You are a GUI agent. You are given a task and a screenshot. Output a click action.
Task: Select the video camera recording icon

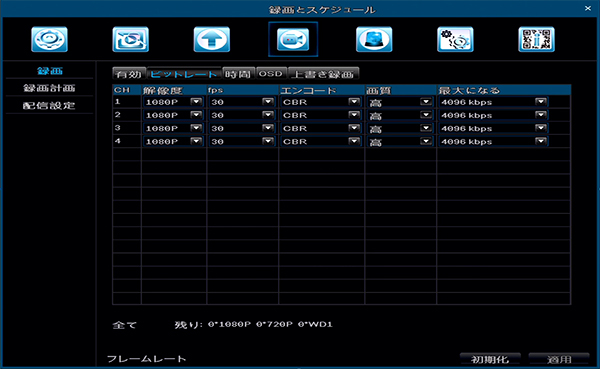293,39
